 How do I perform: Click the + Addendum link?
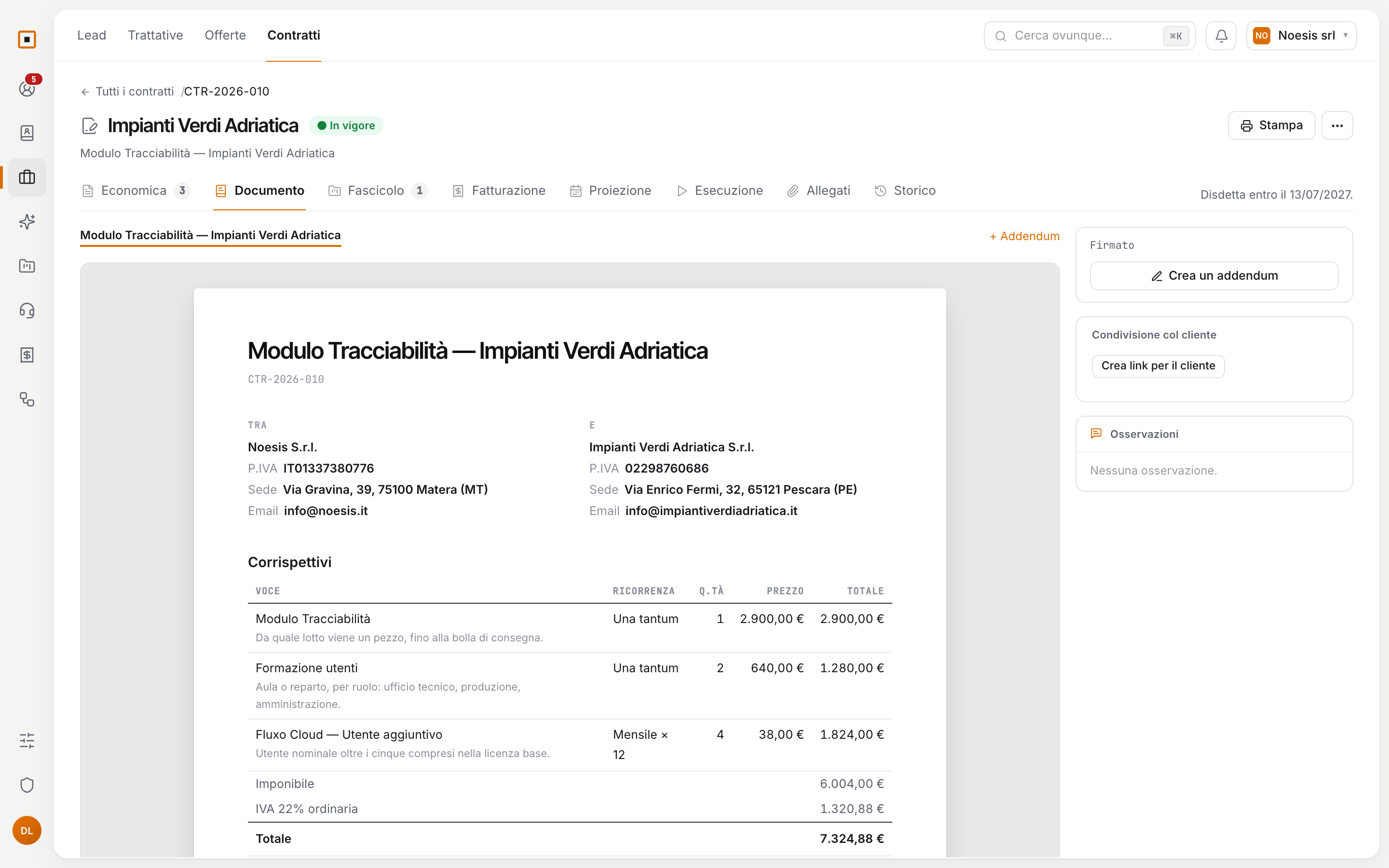coord(1024,236)
